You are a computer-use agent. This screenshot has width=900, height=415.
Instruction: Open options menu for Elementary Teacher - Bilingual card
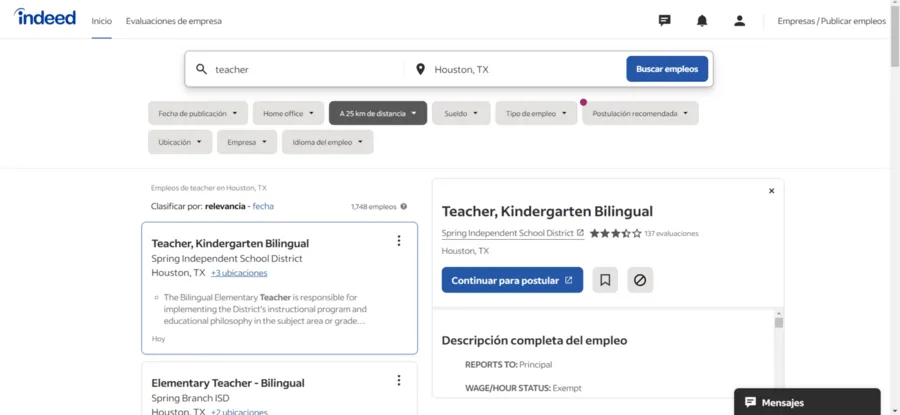(399, 381)
